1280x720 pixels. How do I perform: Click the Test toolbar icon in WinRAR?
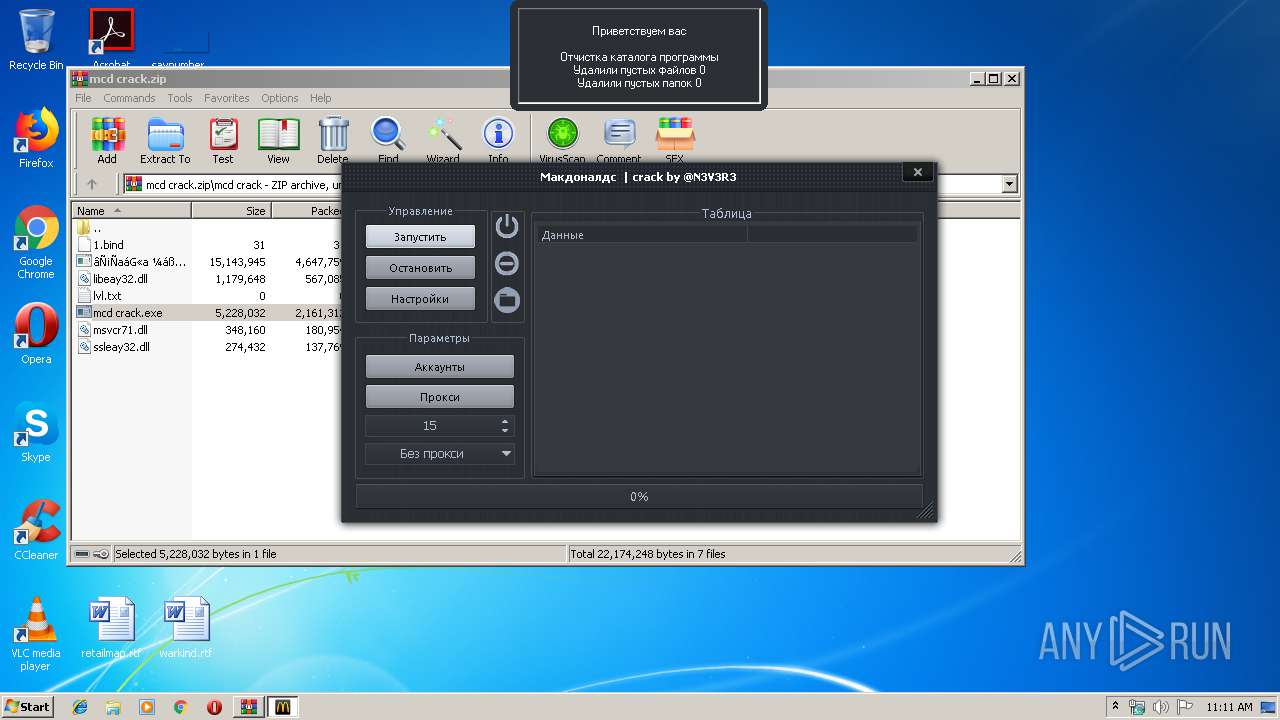click(x=223, y=141)
